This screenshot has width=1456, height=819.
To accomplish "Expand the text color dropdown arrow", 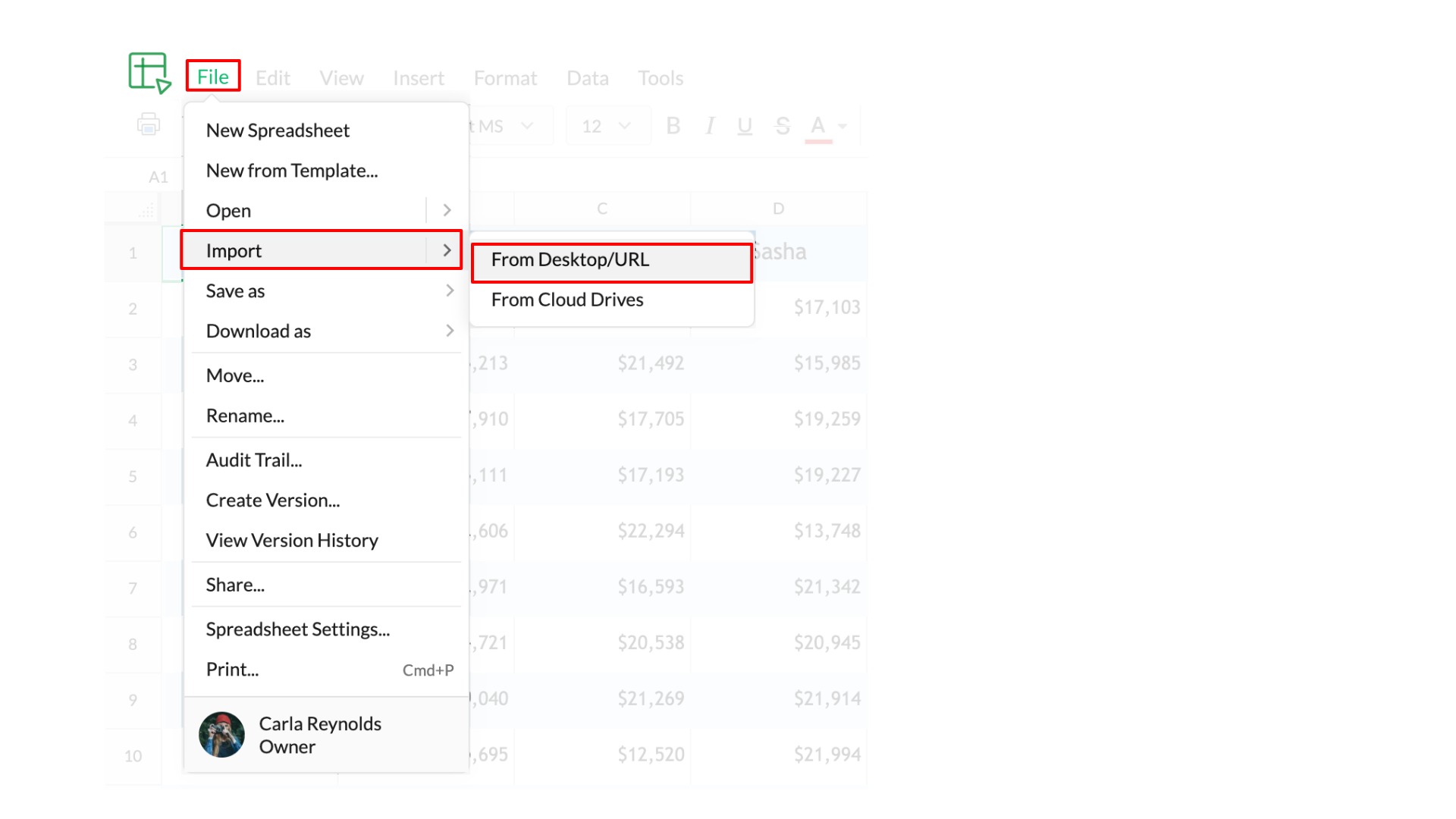I will [x=843, y=127].
